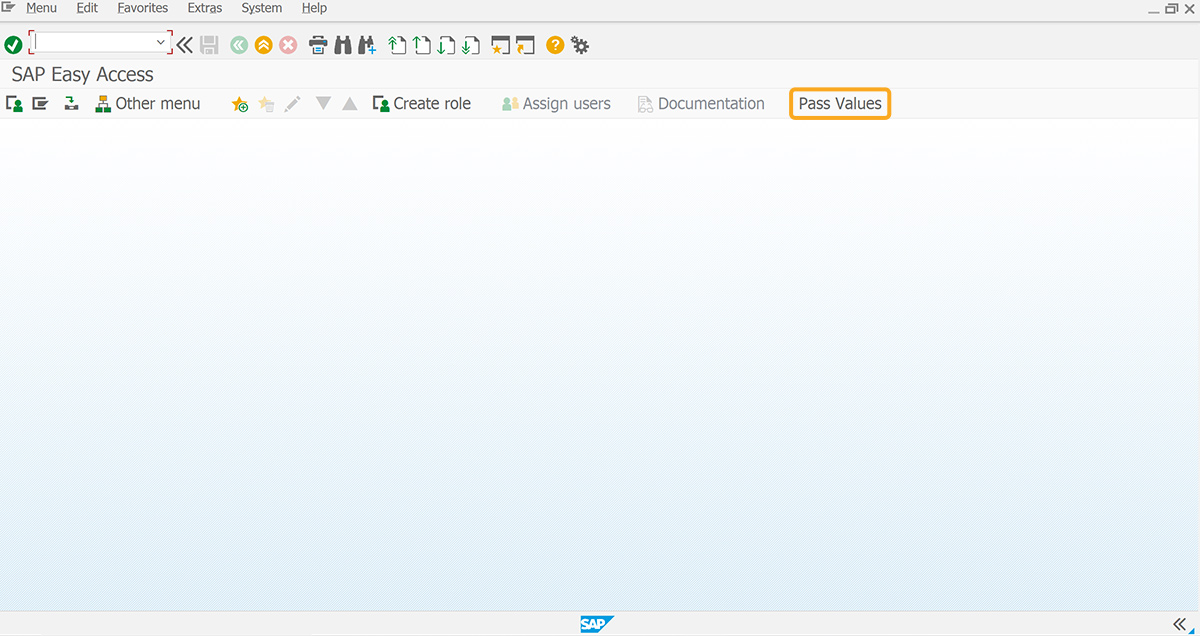Expand status bar with double chevron

click(x=1179, y=624)
